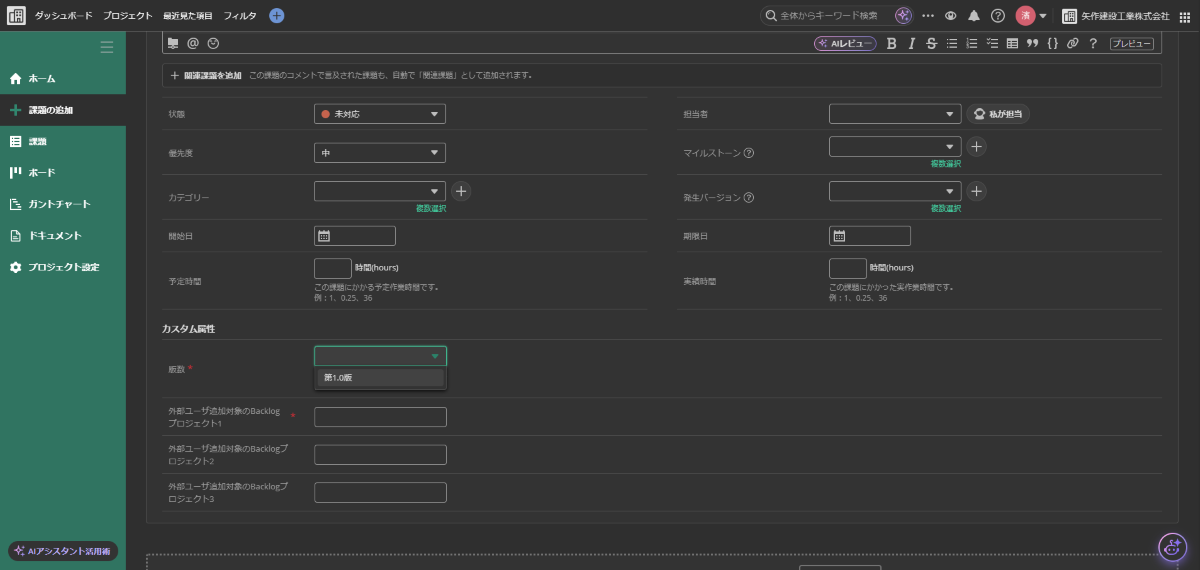Apply bold formatting in editor toolbar
Viewport: 1200px width, 570px height.
891,43
